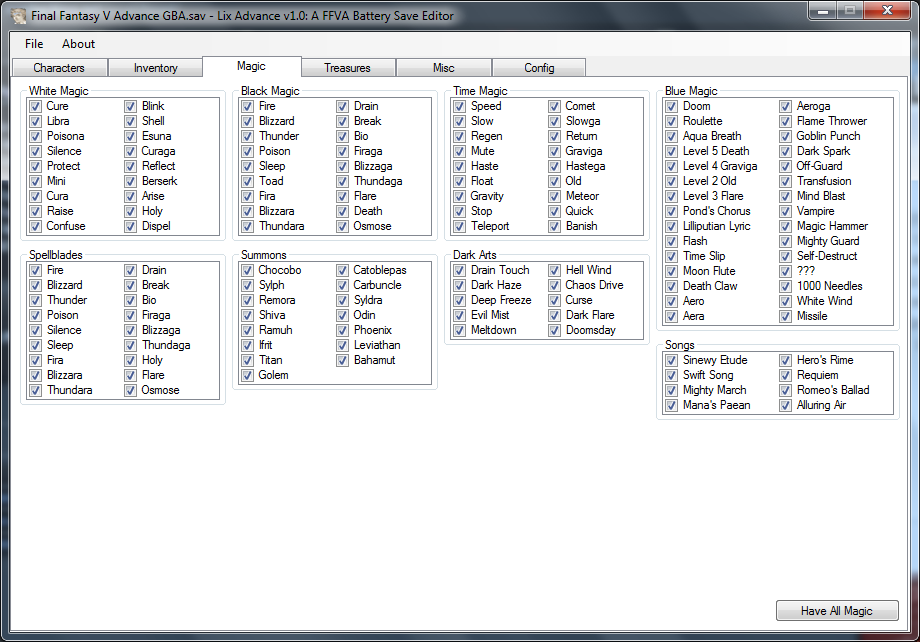Toggle the Golem summon checkbox

coord(248,375)
